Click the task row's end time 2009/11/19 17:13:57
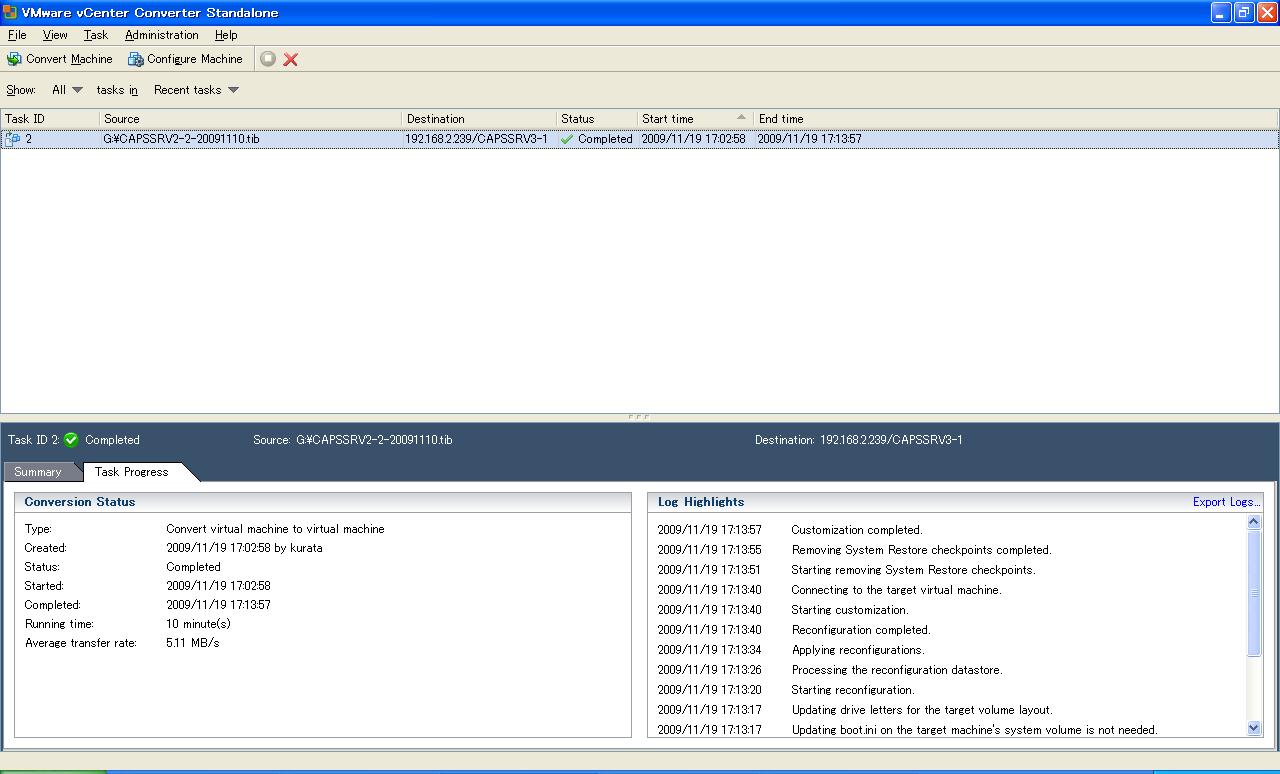This screenshot has width=1280, height=774. coord(809,139)
